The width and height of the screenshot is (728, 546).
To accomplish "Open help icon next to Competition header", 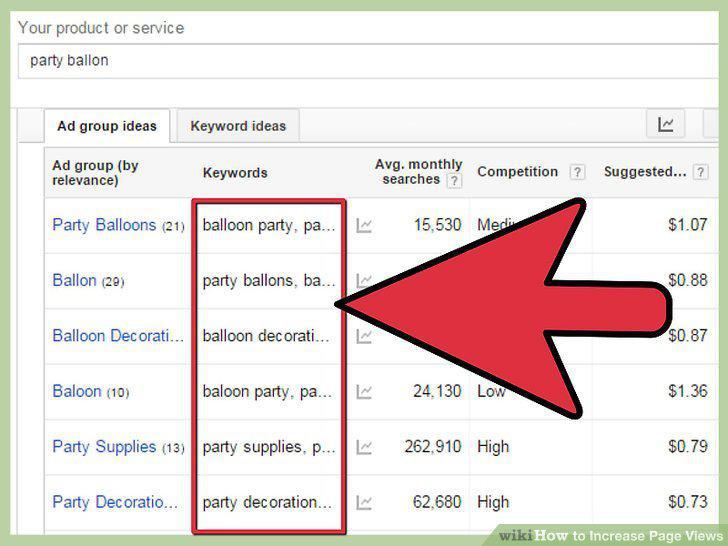I will [577, 172].
